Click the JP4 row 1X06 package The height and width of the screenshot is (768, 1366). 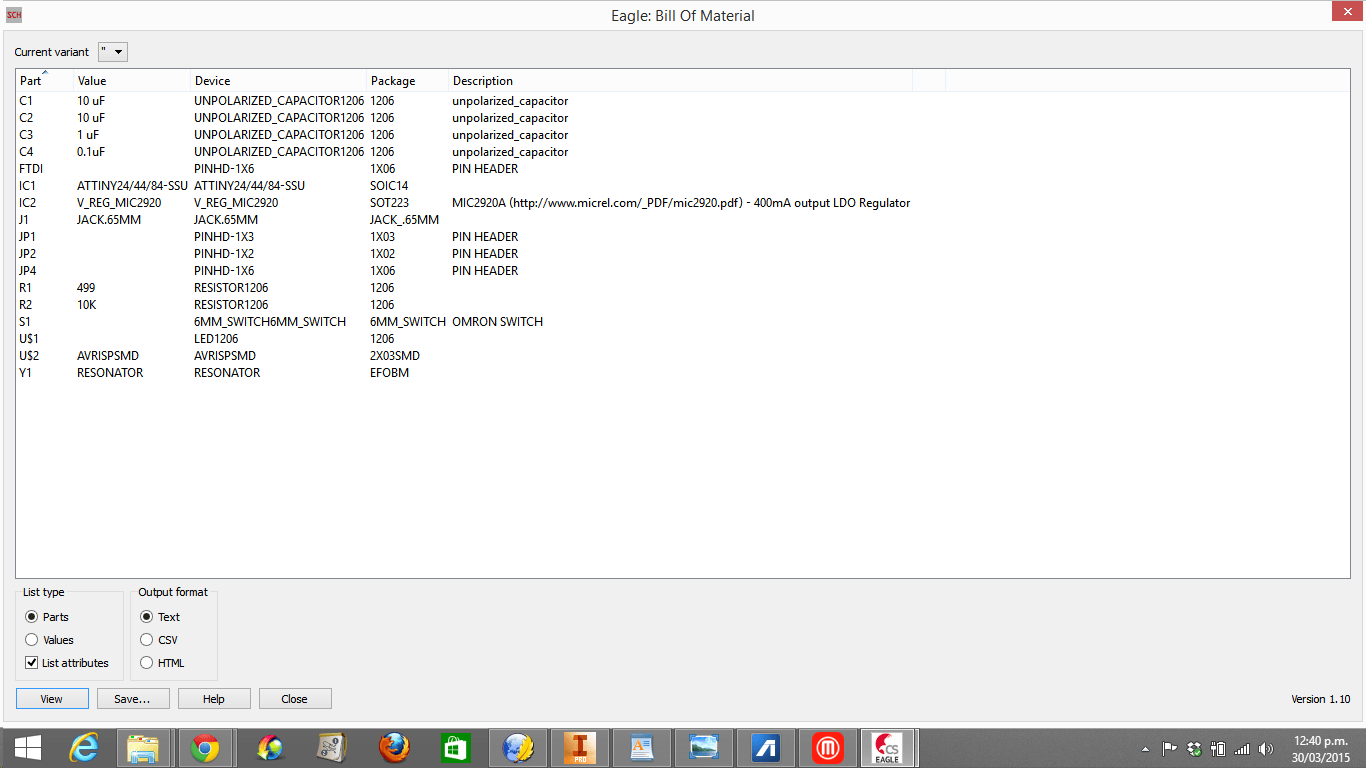coord(382,271)
